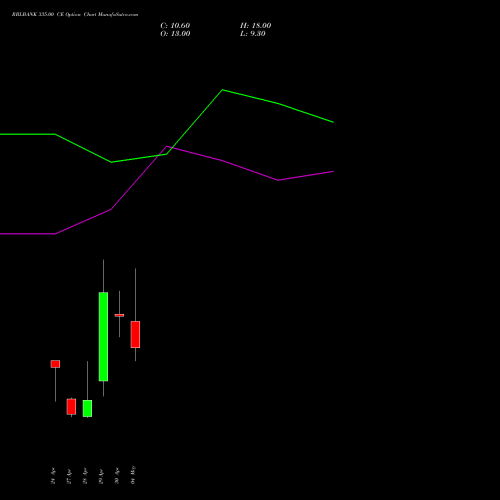The width and height of the screenshot is (500, 500).
Task: Click the thin red doji candlestick
Action: point(119,315)
